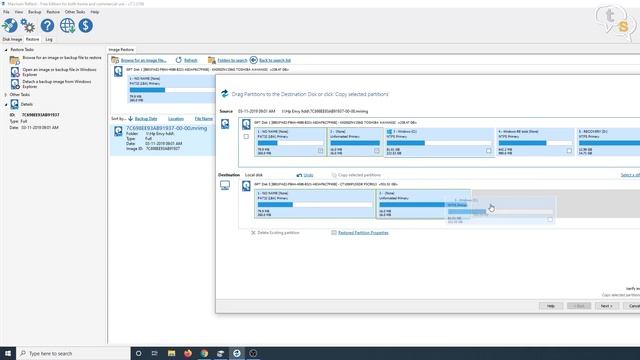Open the File menu

point(6,12)
